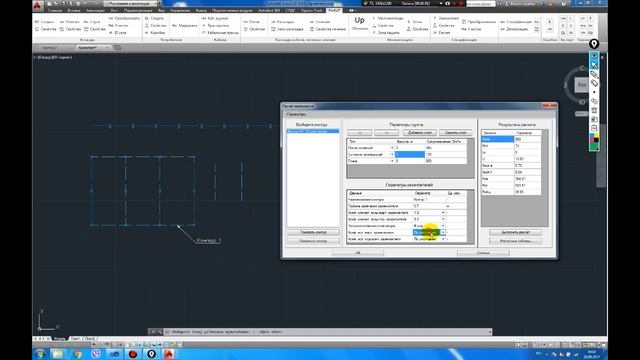
Task: Click the Детализация ribbon tool
Action: click(515, 29)
